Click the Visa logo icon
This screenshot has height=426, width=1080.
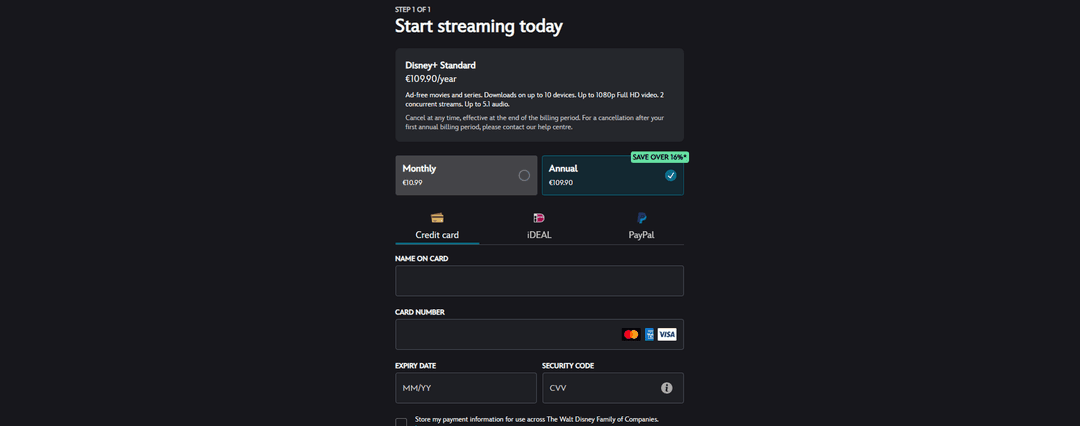[667, 334]
